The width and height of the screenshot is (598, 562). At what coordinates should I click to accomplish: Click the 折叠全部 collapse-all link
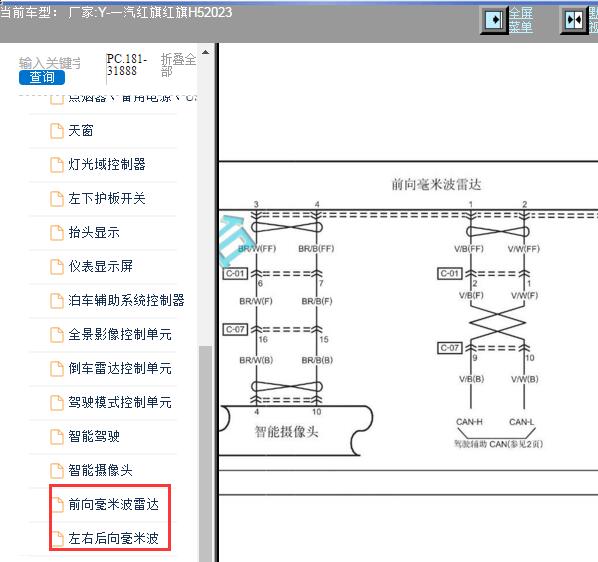[x=178, y=65]
